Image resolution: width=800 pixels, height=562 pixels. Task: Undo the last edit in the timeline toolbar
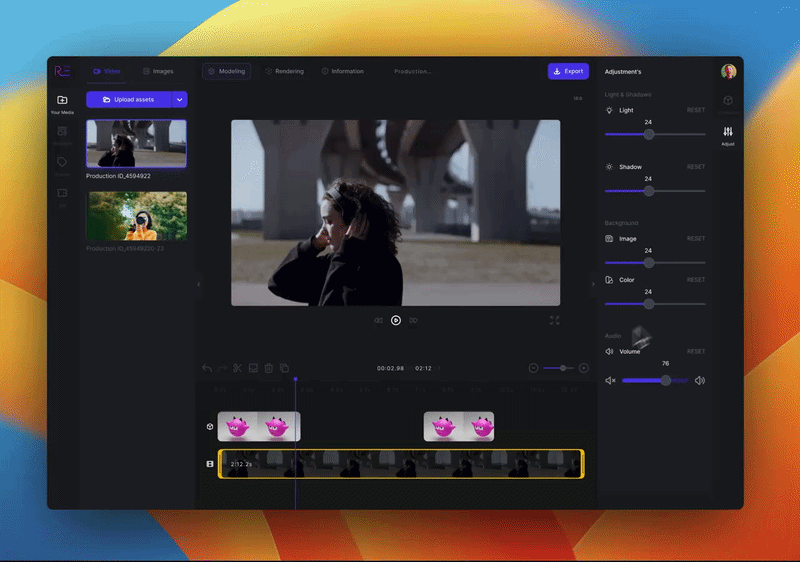pyautogui.click(x=207, y=368)
